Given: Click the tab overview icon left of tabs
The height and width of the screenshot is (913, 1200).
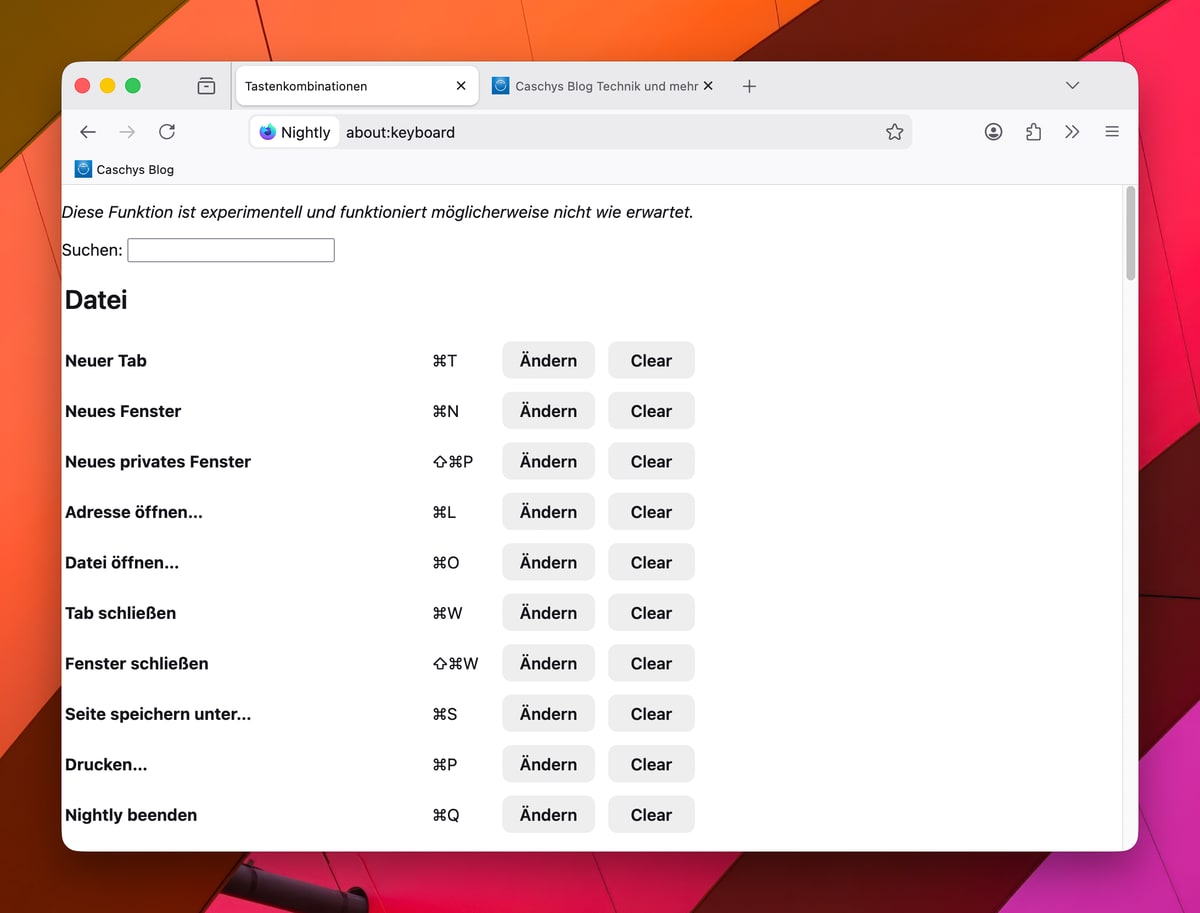Looking at the screenshot, I should point(206,86).
